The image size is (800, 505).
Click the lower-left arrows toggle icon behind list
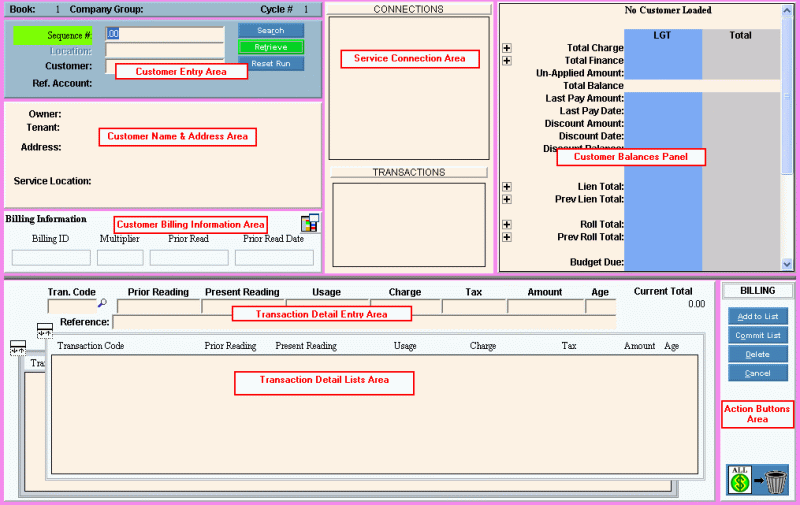coord(18,348)
